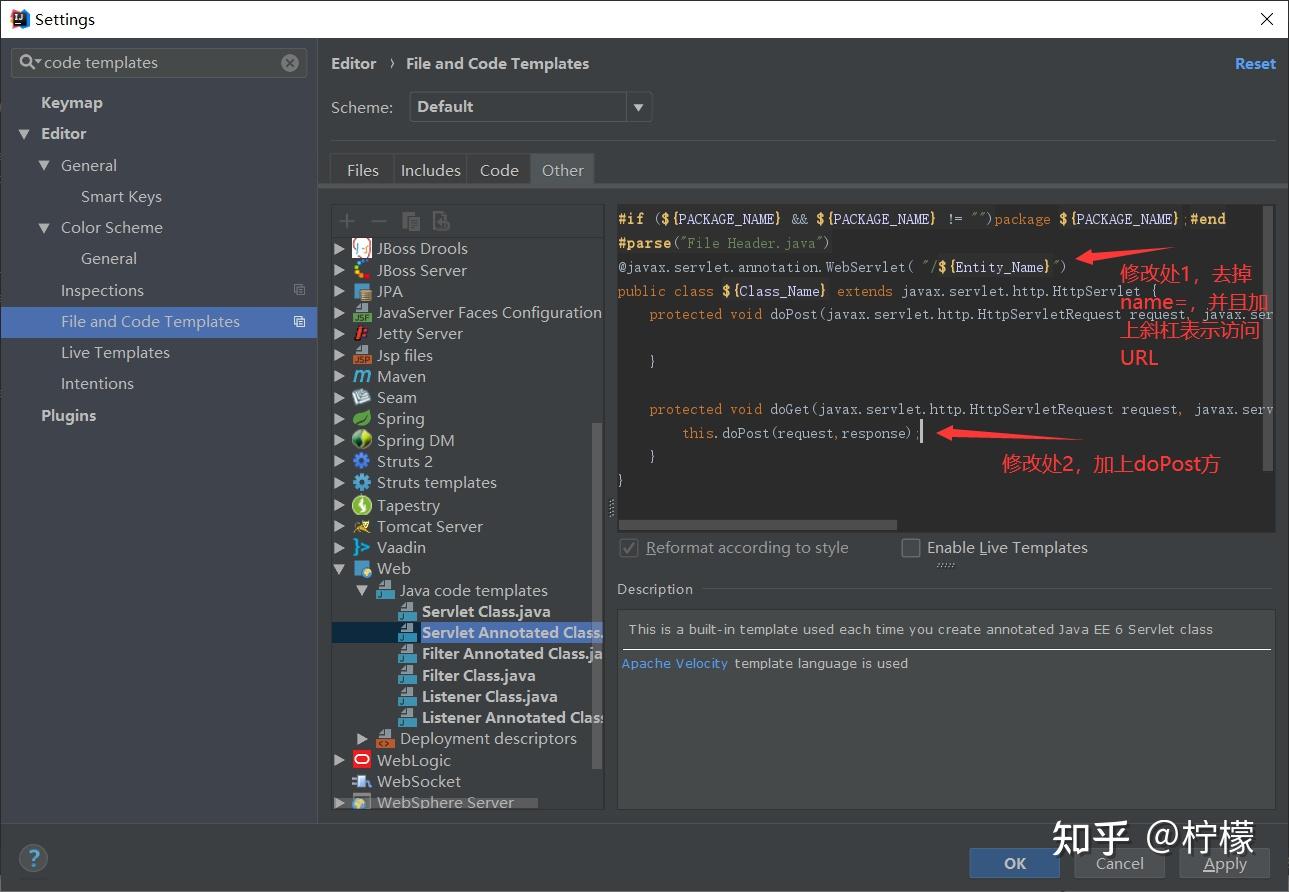
Task: Expand the WebLogic node
Action: [x=340, y=760]
